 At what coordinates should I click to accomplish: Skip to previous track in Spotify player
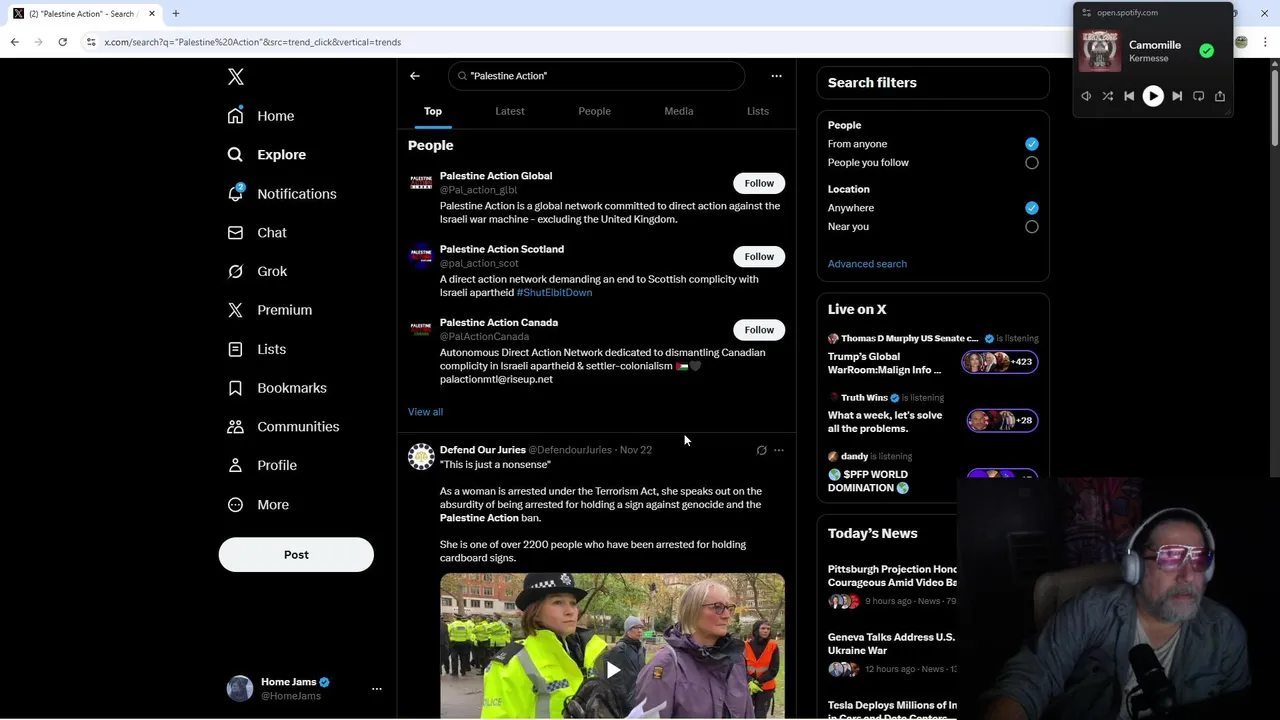click(1129, 96)
